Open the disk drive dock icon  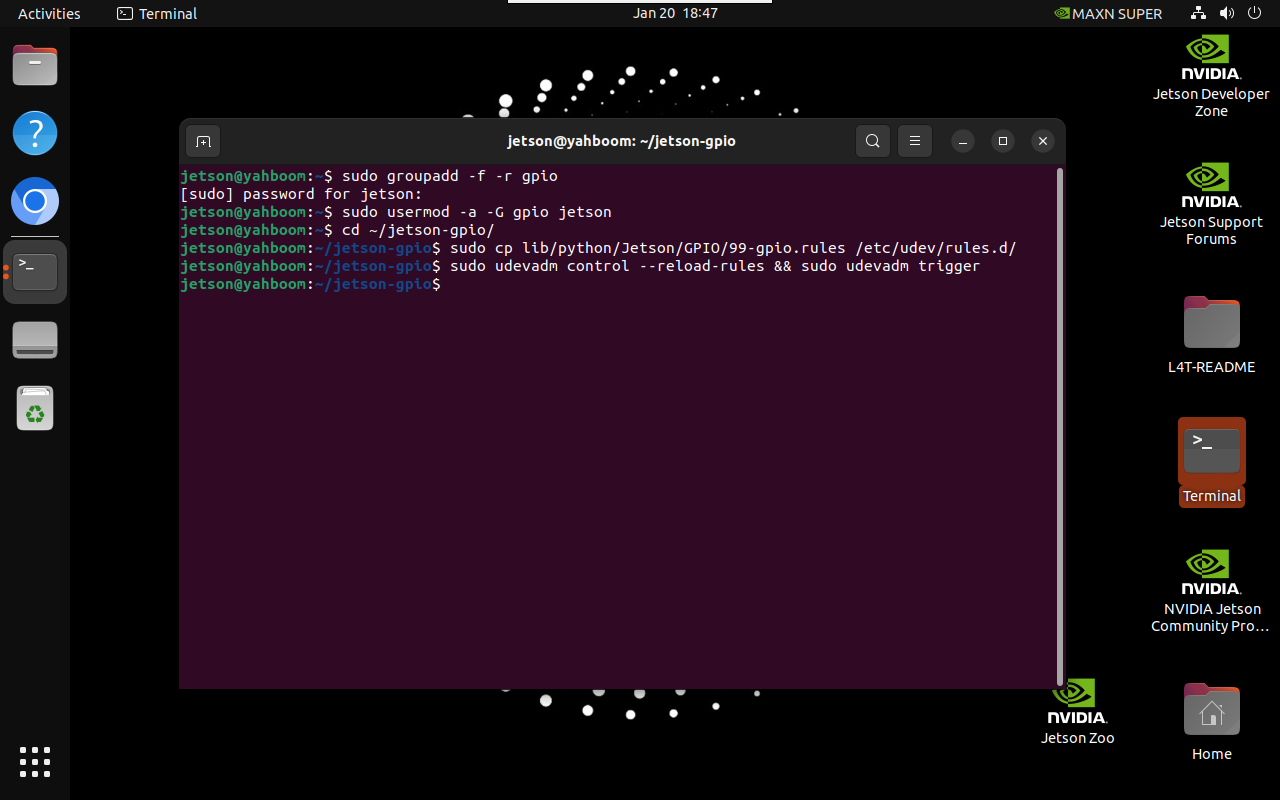pyautogui.click(x=35, y=340)
